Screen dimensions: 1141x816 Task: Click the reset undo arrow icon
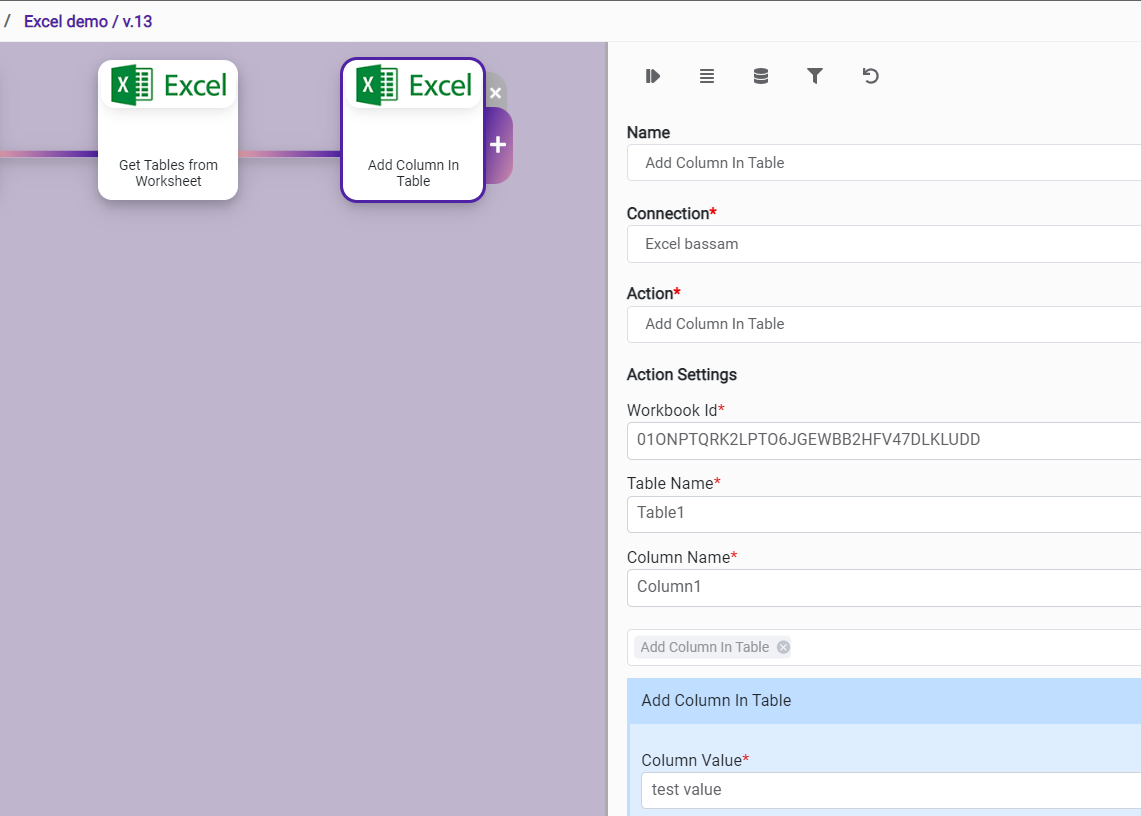point(870,76)
